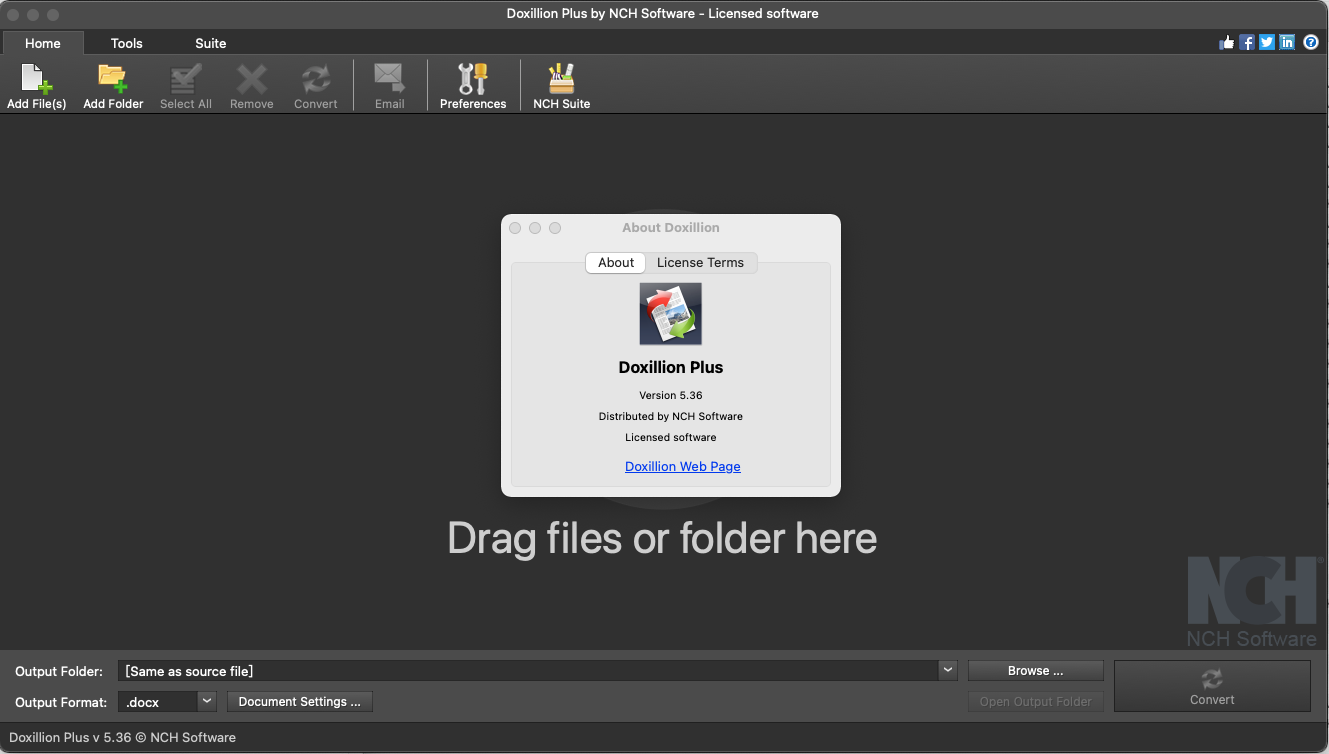
Task: Open Document Settings
Action: 299,702
